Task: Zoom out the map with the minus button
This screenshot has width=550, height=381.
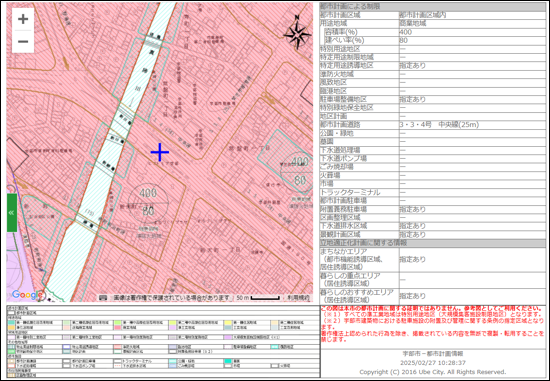Action: pos(23,42)
